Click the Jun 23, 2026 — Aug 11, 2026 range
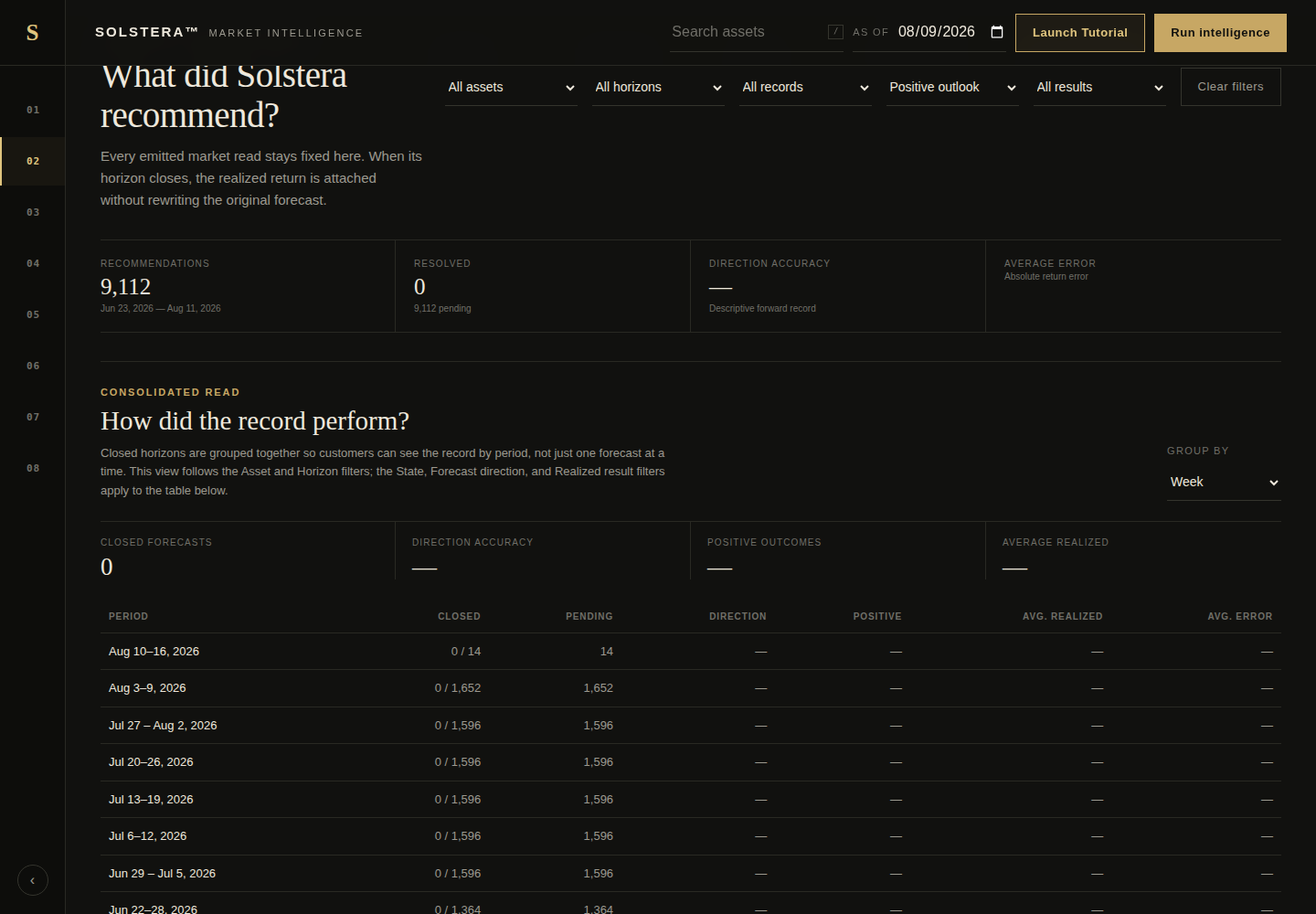1316x914 pixels. tap(161, 308)
